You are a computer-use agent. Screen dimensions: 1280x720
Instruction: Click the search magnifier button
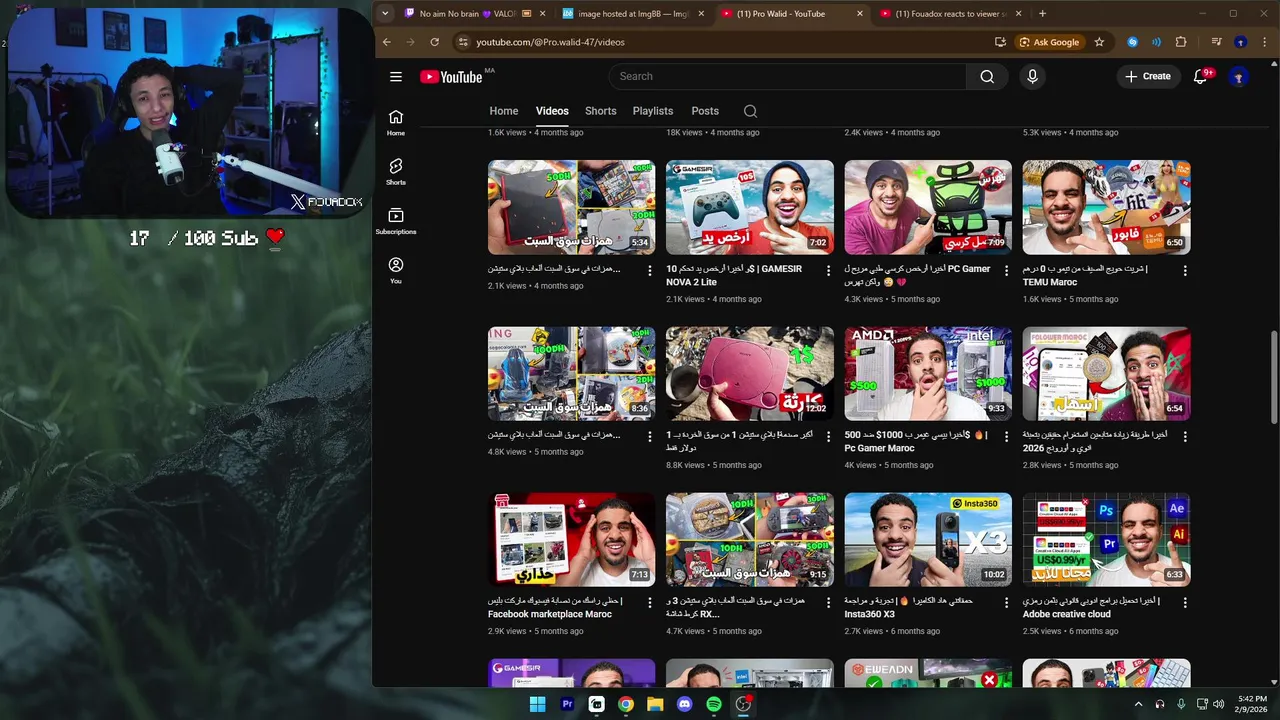[987, 77]
